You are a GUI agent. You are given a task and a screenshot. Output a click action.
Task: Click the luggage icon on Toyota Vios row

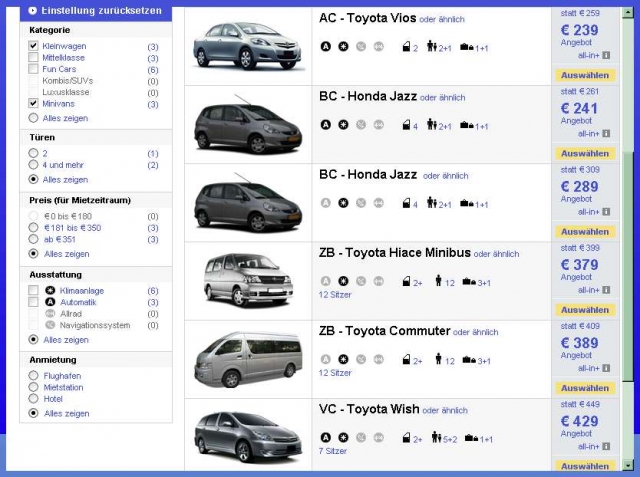click(x=467, y=47)
